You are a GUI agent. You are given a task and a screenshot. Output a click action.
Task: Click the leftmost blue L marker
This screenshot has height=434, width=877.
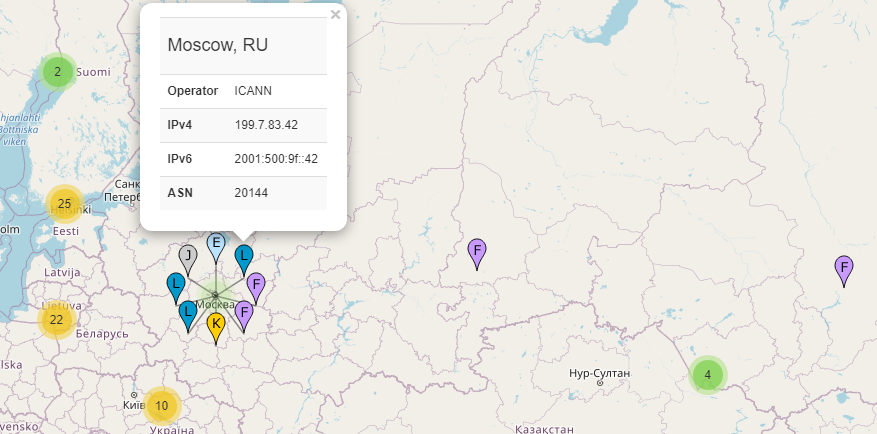click(x=176, y=286)
